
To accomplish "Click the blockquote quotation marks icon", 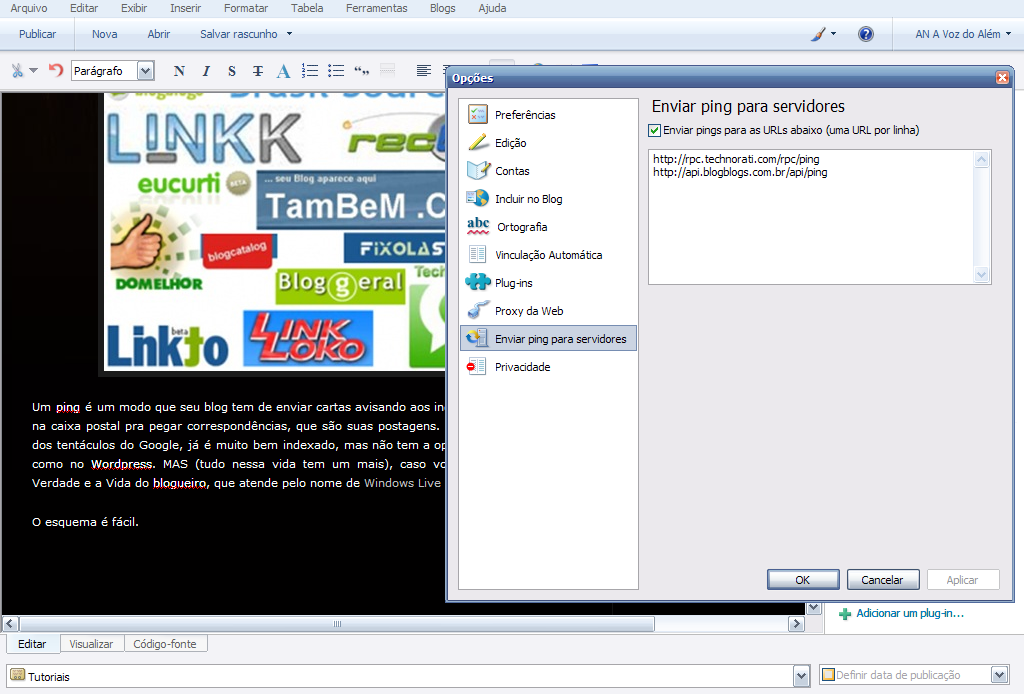I will (x=361, y=71).
